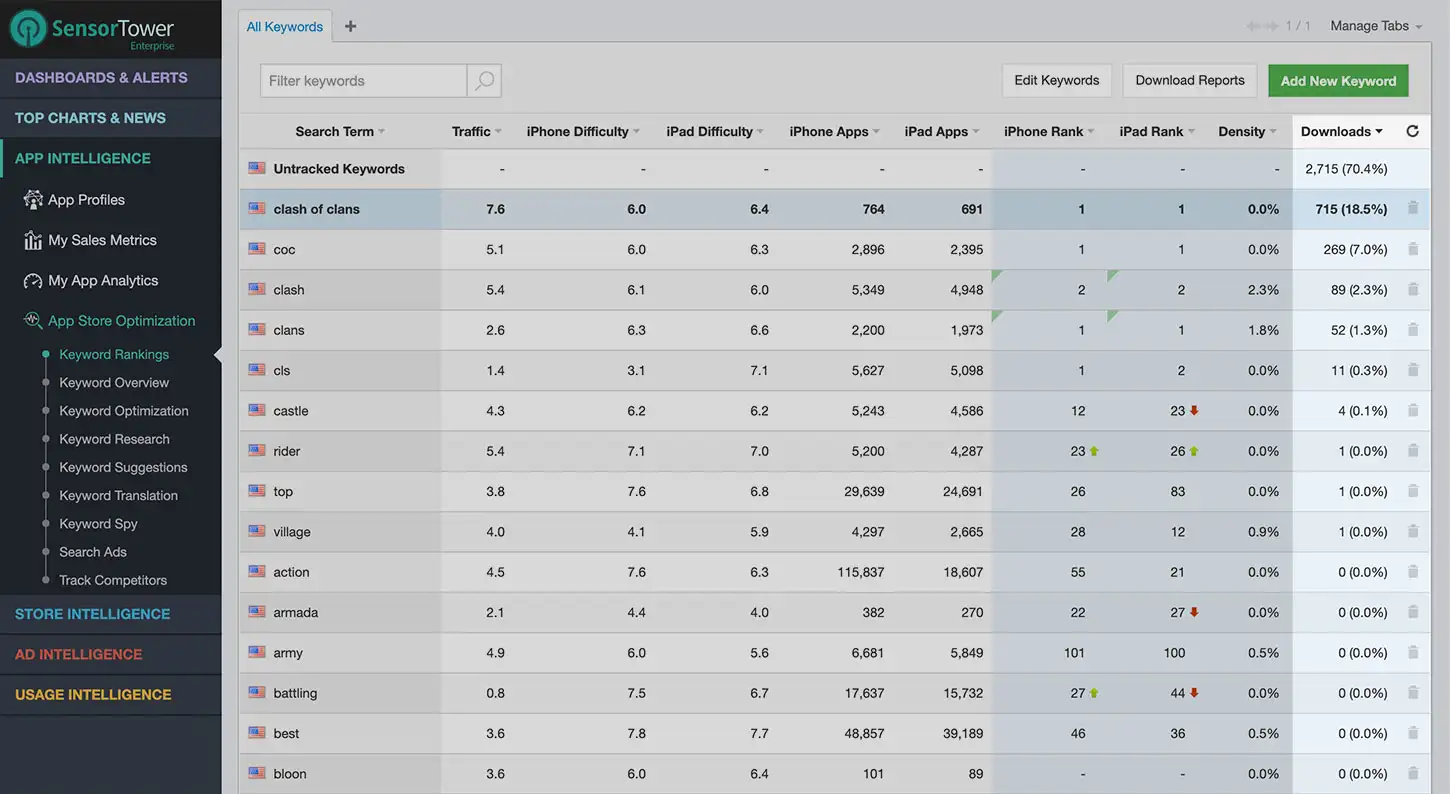Screen dimensions: 1450x794
Task: Click the Filter keywords input field
Action: tap(364, 81)
